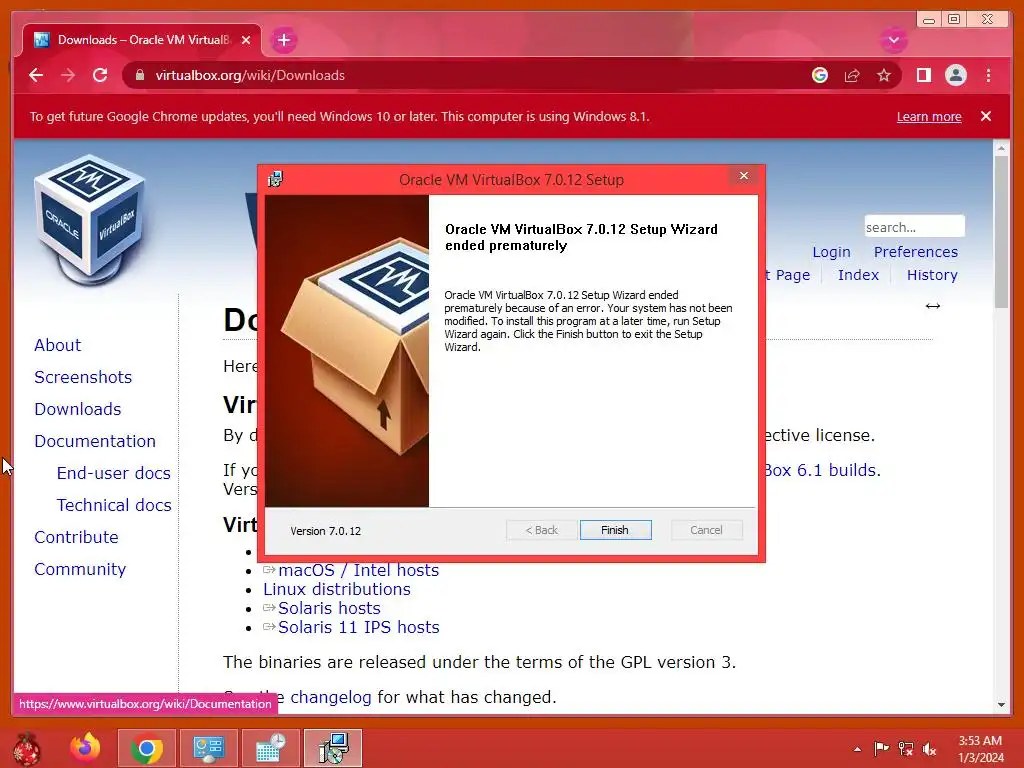Open Chrome's three-dot menu
The image size is (1024, 768).
coord(988,75)
